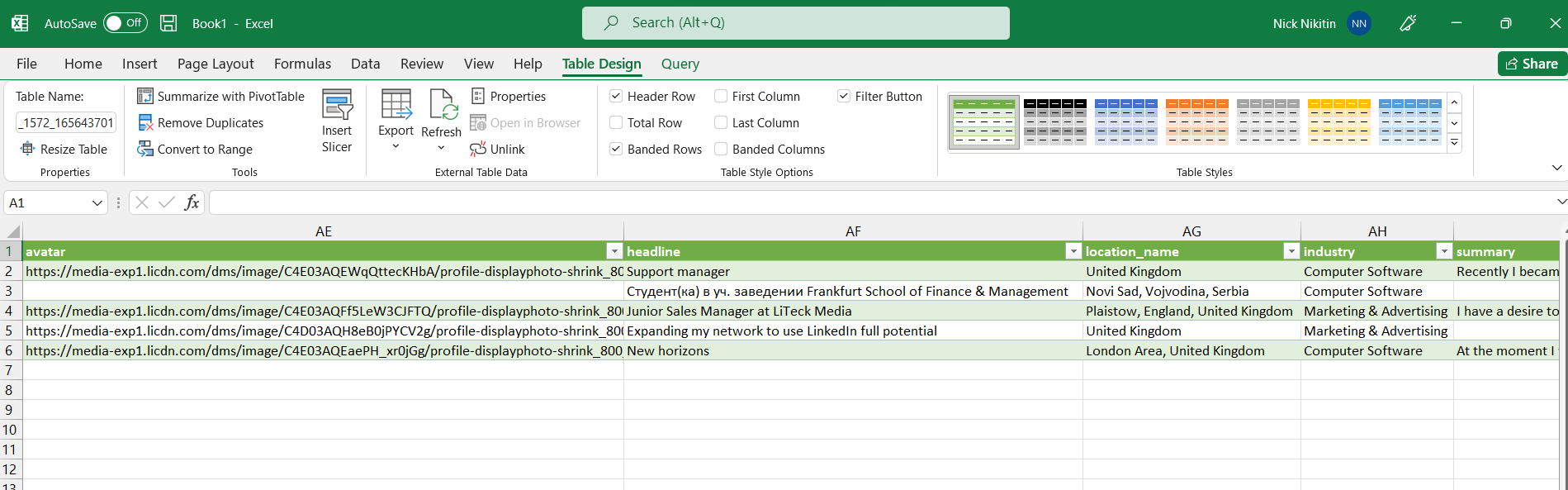Click the Unlink icon
1568x490 pixels.
478,149
